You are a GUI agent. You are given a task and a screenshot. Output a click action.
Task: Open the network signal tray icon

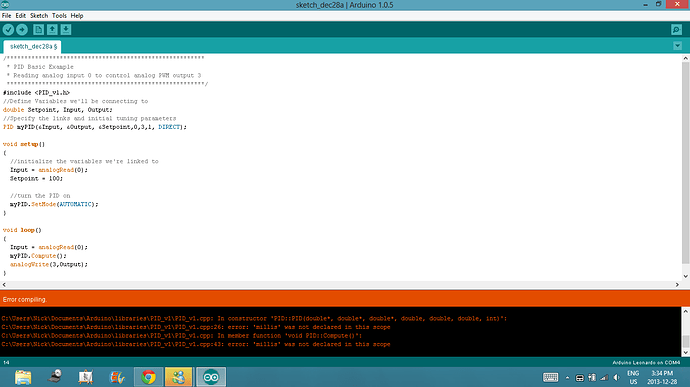(604, 378)
